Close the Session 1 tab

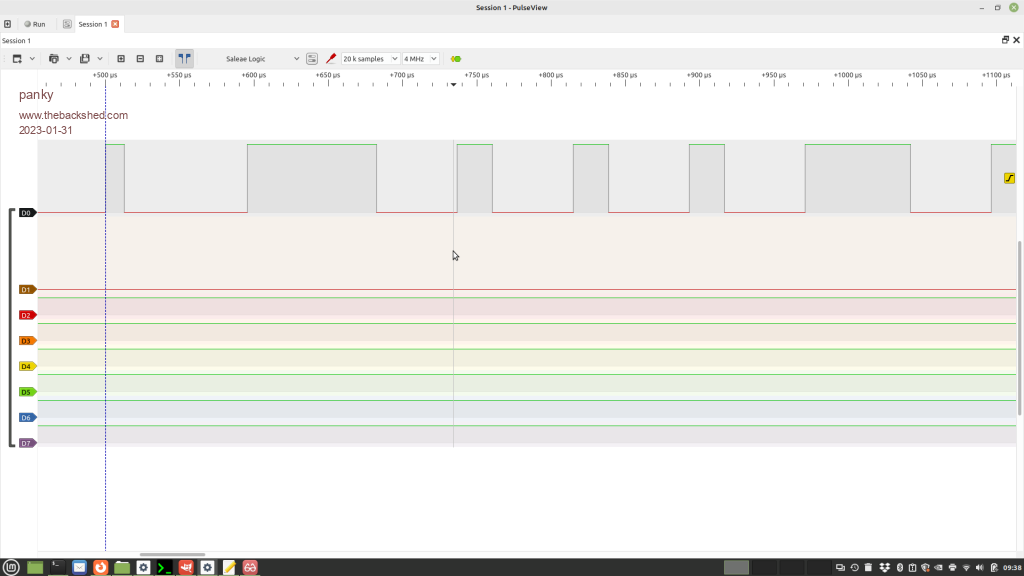115,24
